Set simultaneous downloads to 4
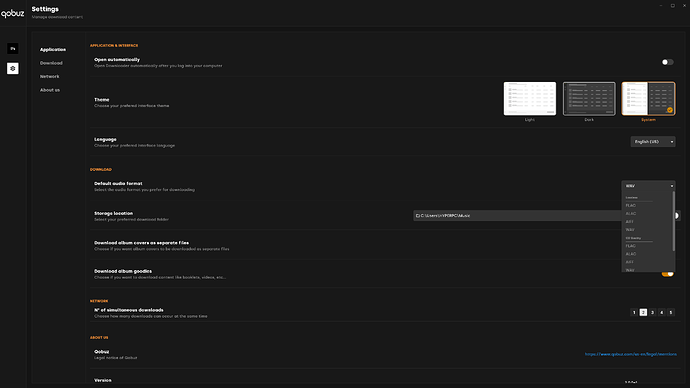 (x=661, y=312)
